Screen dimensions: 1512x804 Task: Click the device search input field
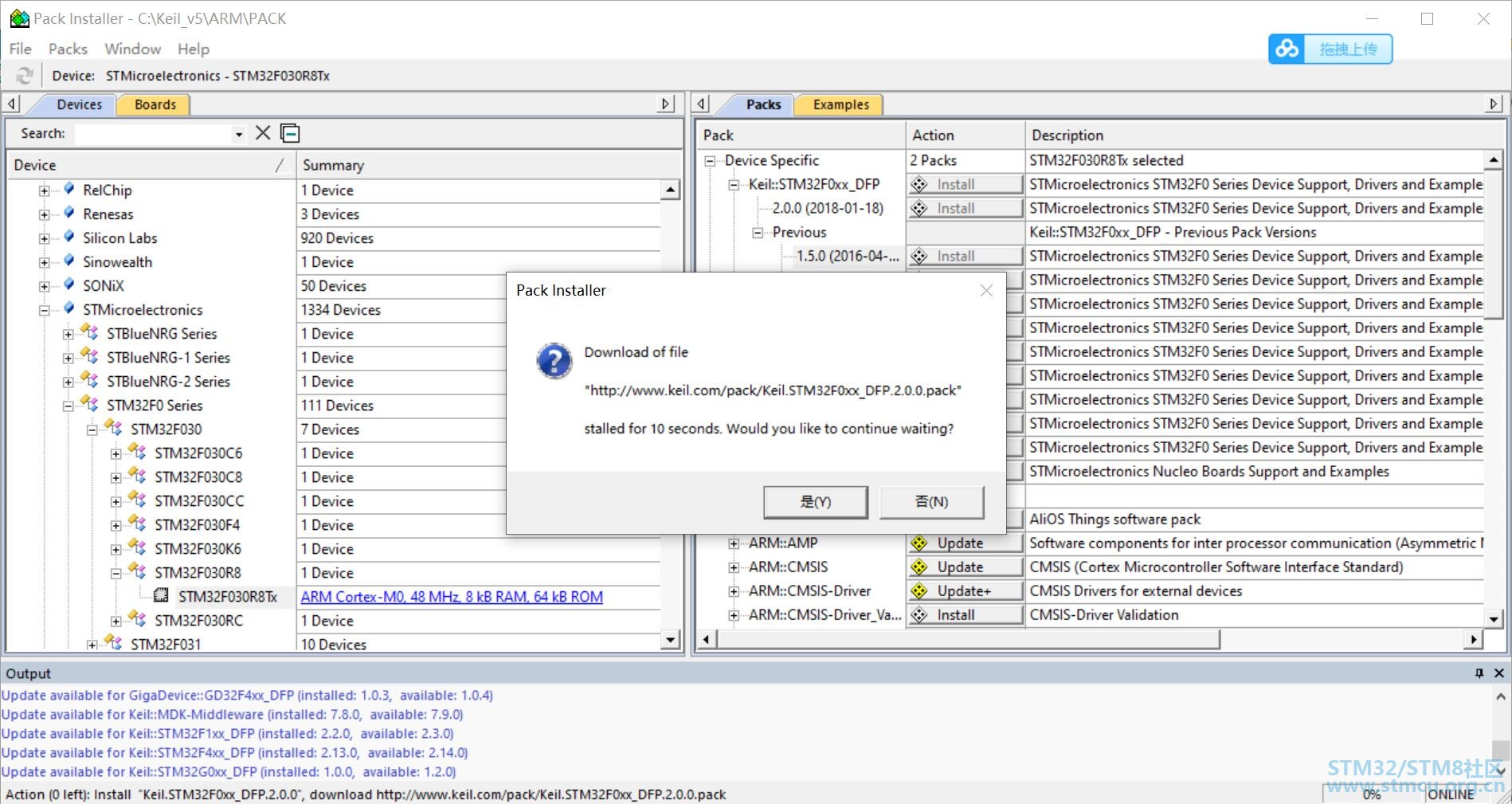(x=153, y=134)
